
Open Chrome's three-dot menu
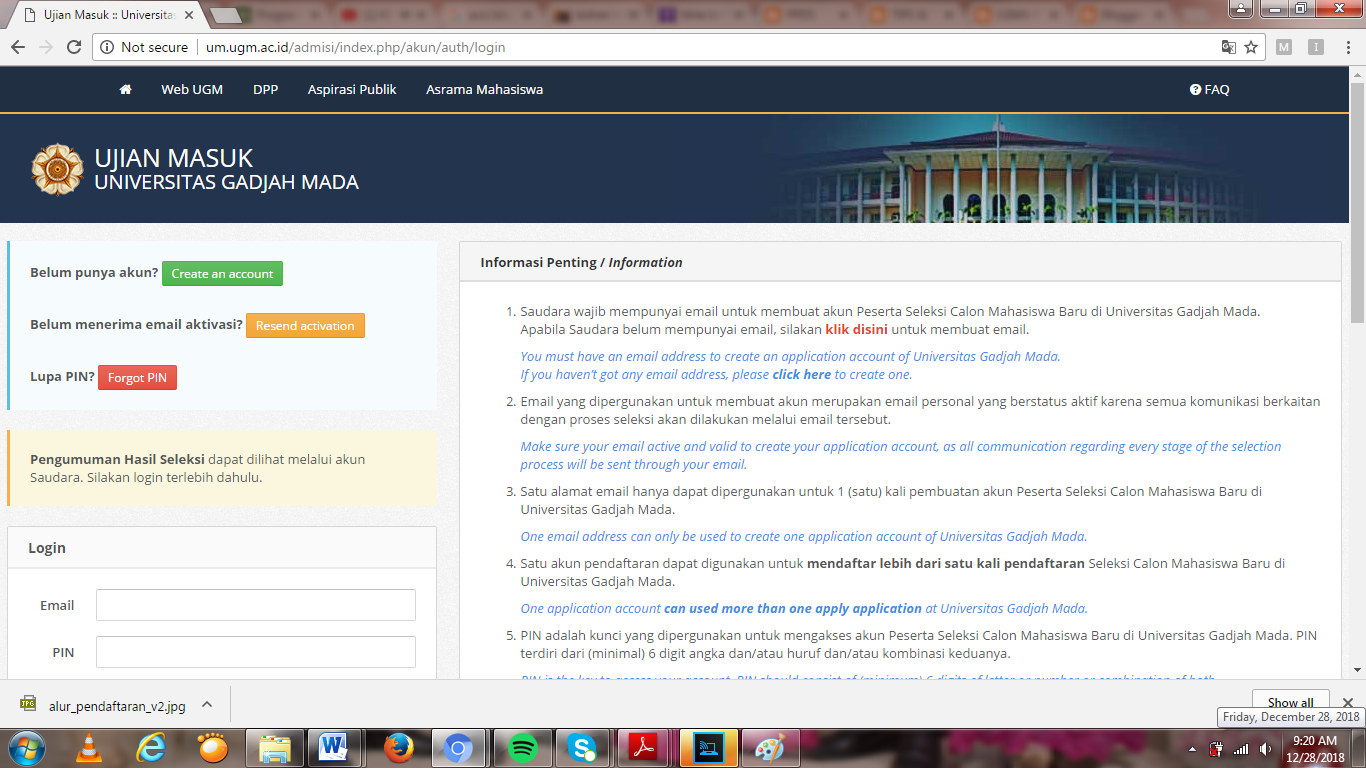pos(1347,47)
